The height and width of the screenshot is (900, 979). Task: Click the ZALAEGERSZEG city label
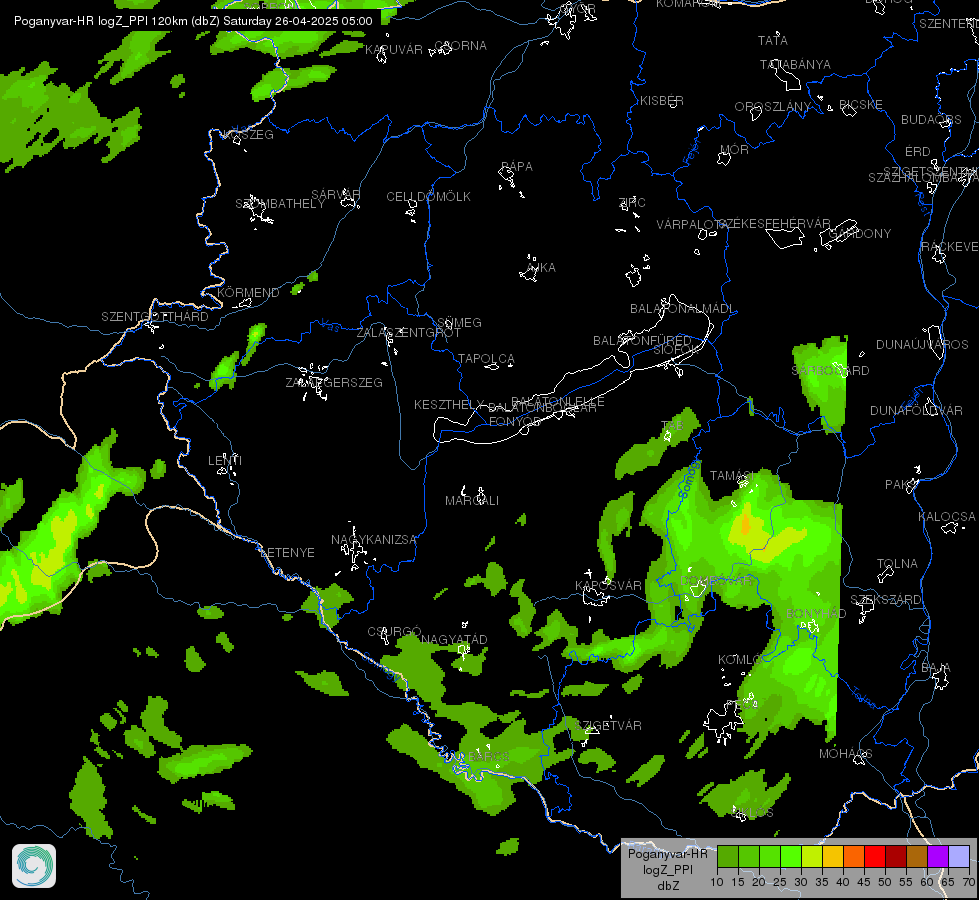pyautogui.click(x=334, y=382)
